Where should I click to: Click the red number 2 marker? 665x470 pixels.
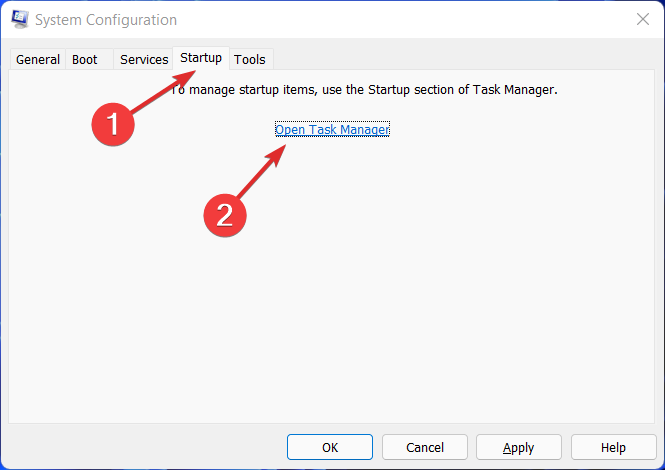coord(224,215)
